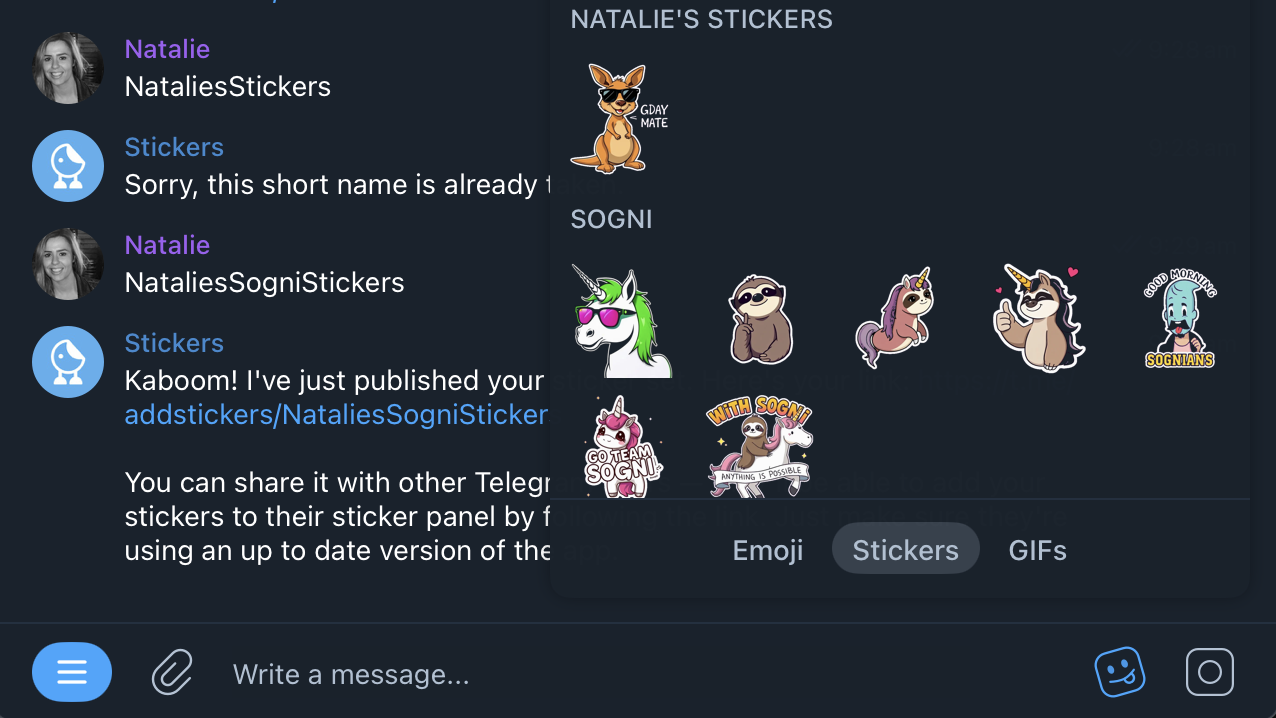The width and height of the screenshot is (1276, 718).
Task: Open the addstickers/NataliesSogniStickers link
Action: [x=335, y=415]
